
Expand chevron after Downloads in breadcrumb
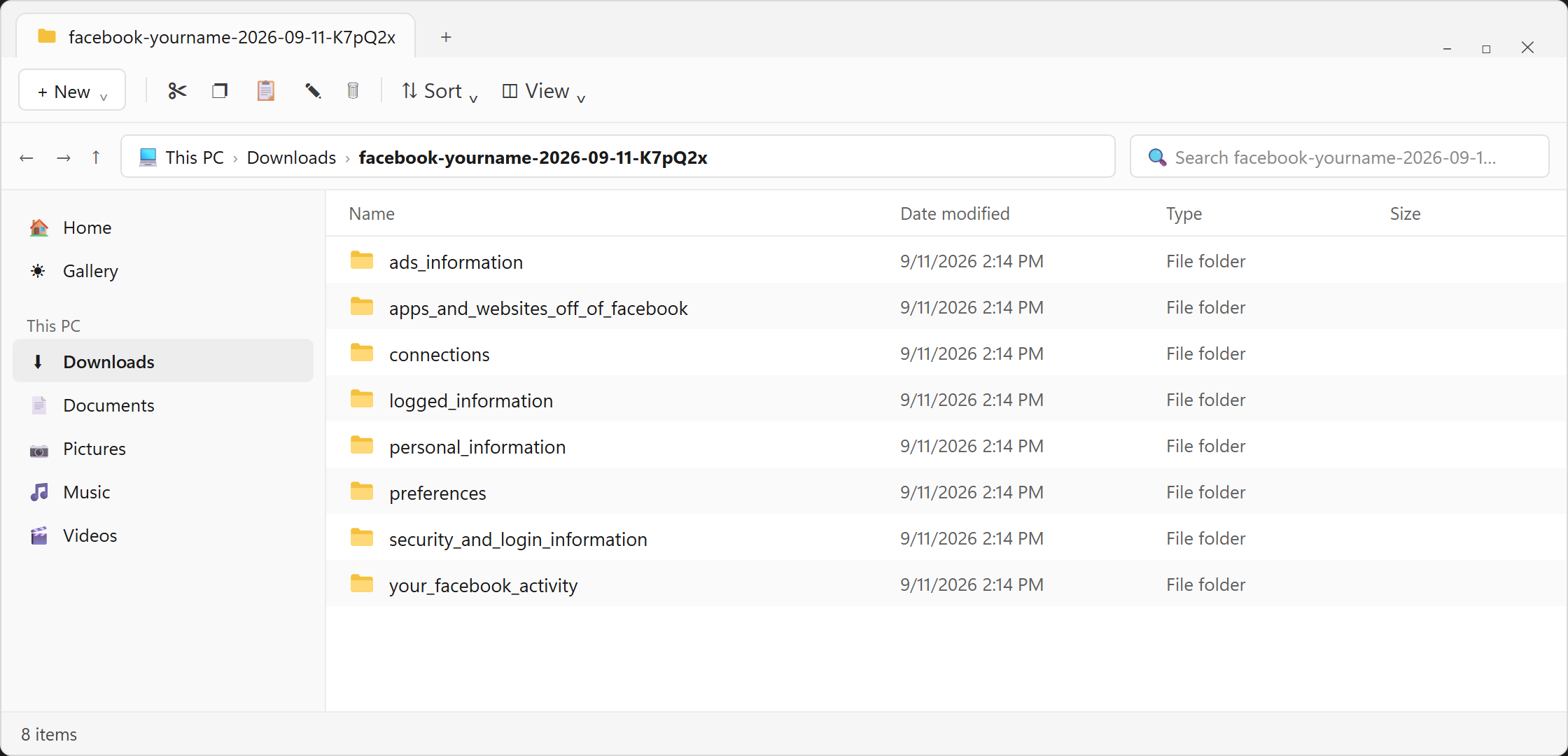(x=347, y=159)
